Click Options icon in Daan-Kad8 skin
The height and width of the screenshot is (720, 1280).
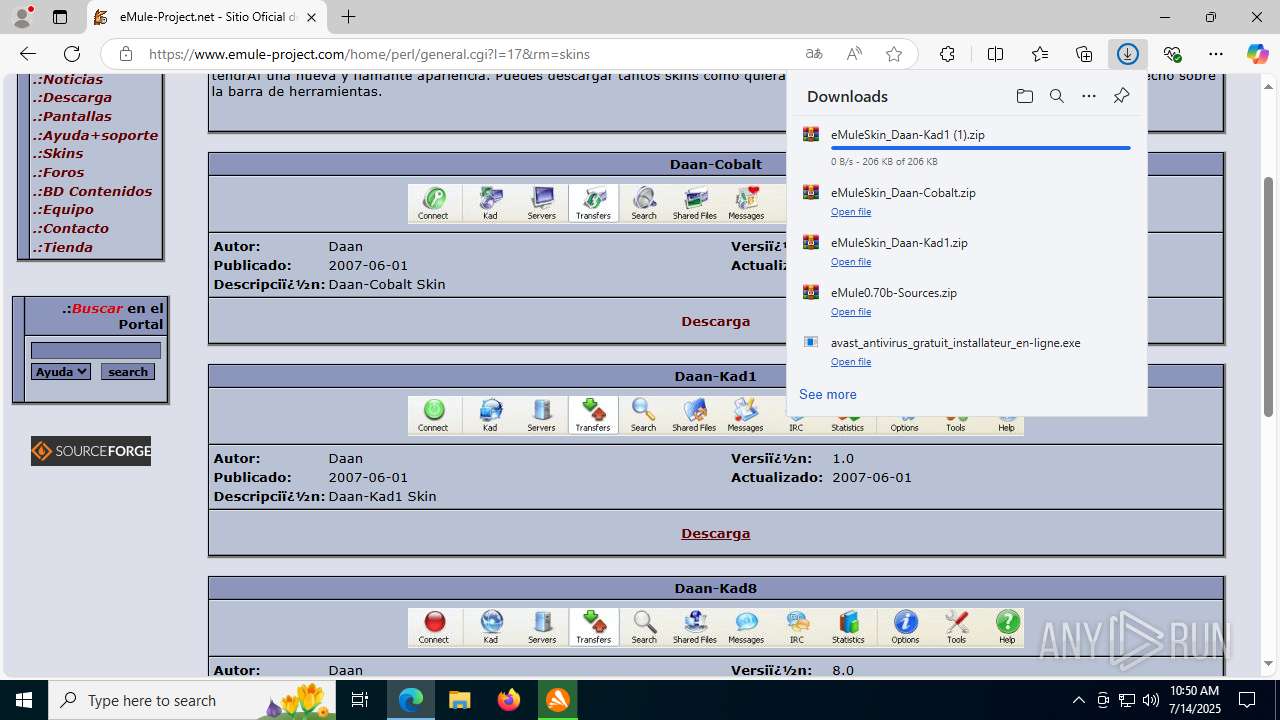[x=905, y=627]
